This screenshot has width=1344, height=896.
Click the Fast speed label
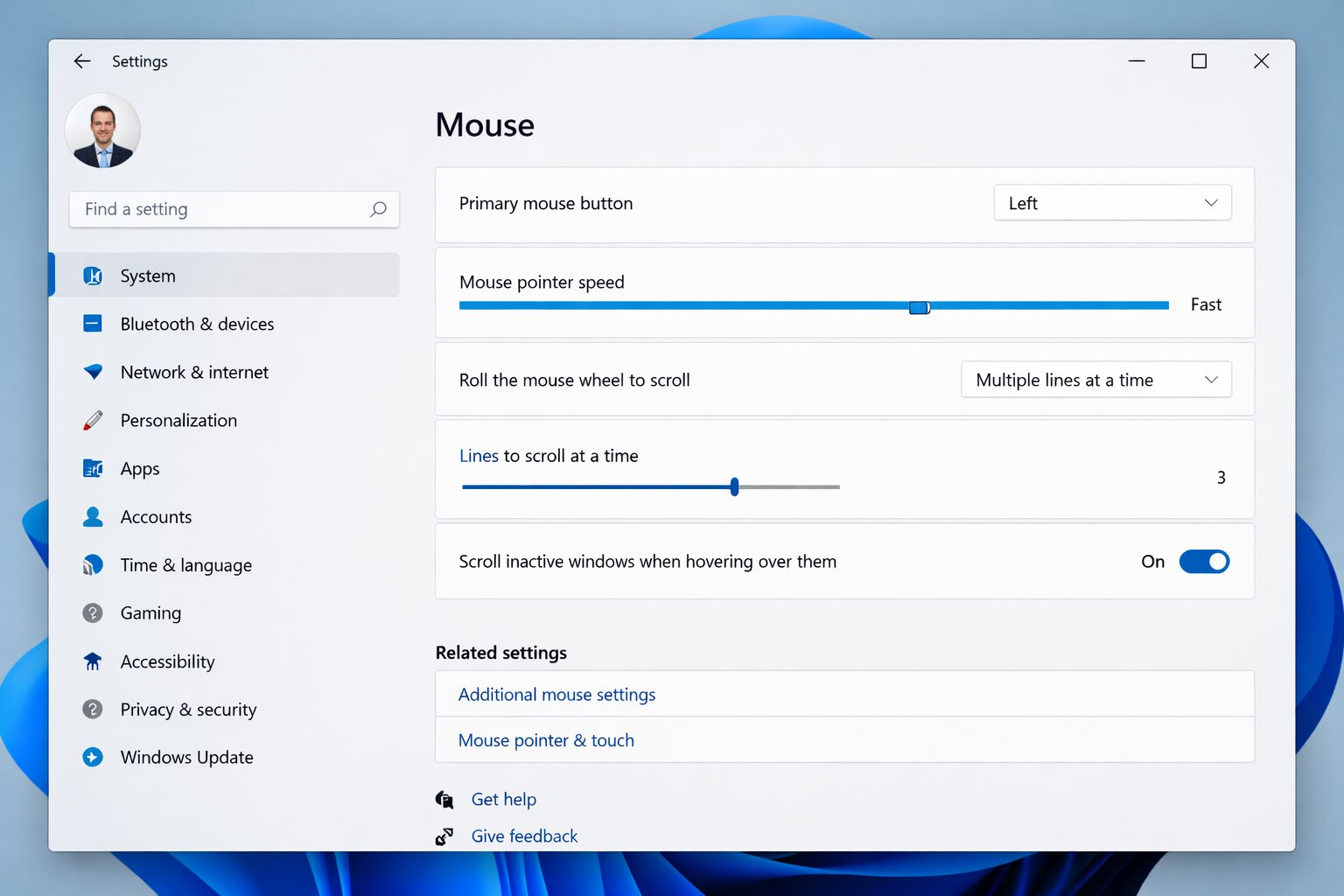(x=1206, y=304)
